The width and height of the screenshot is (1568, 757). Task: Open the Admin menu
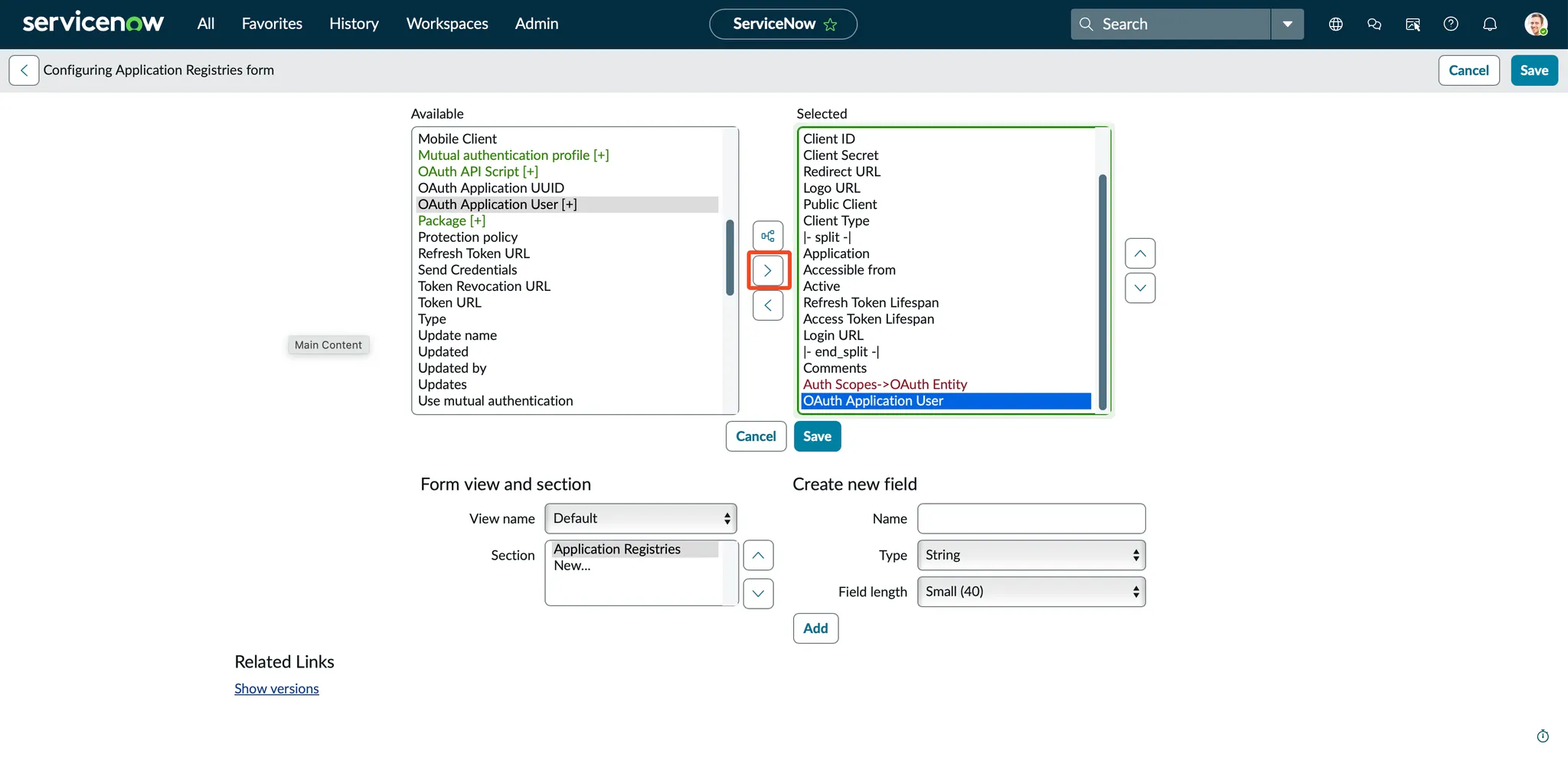(537, 24)
